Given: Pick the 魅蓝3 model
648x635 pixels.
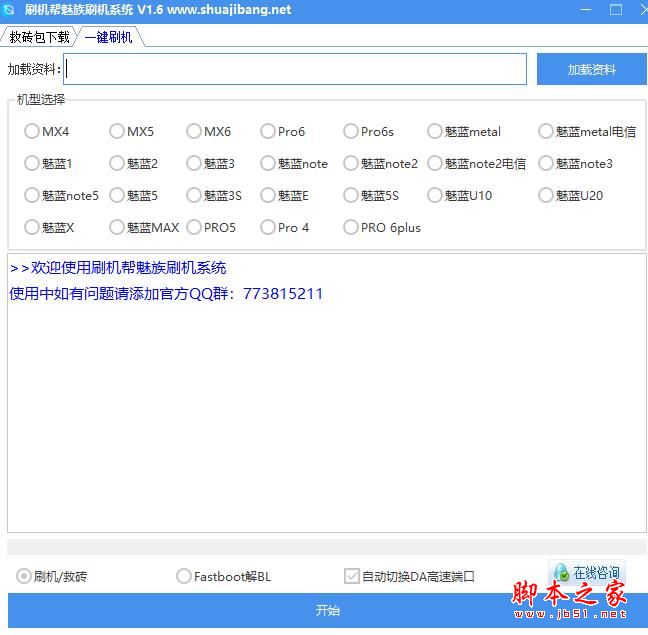Looking at the screenshot, I should click(x=193, y=163).
